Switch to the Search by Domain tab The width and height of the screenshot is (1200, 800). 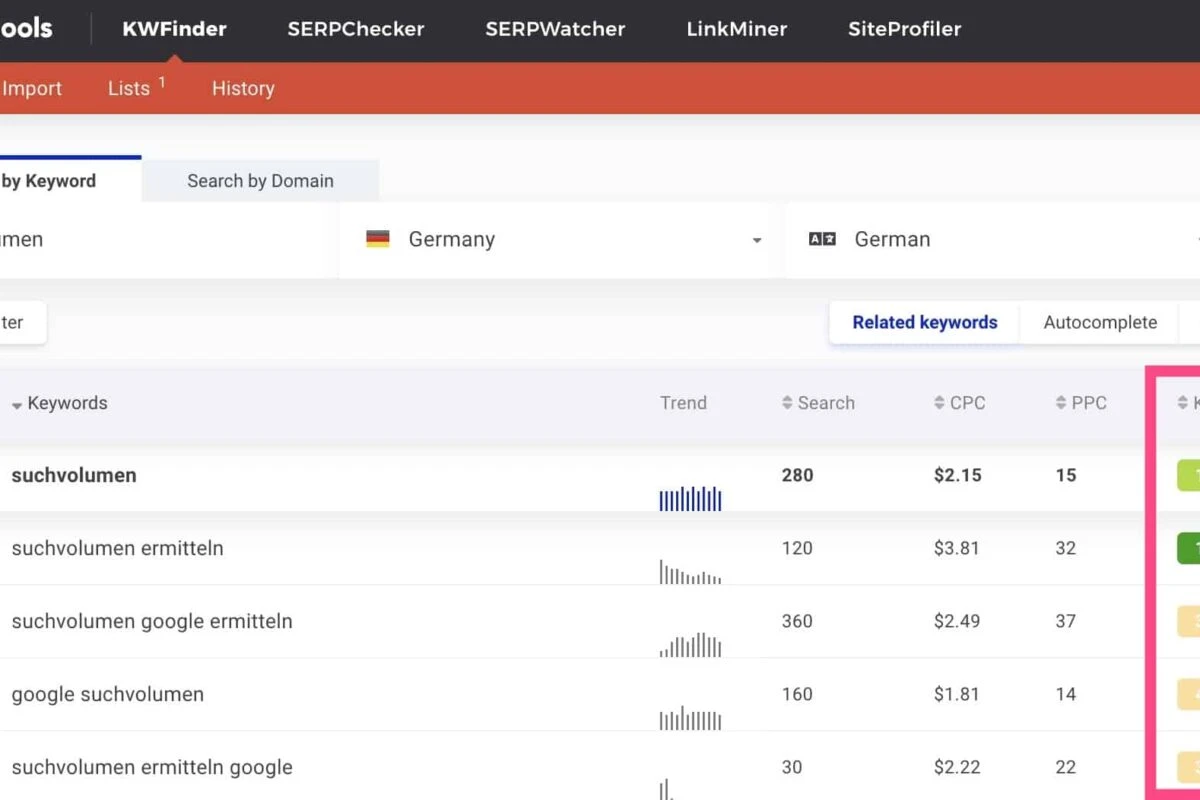click(260, 180)
